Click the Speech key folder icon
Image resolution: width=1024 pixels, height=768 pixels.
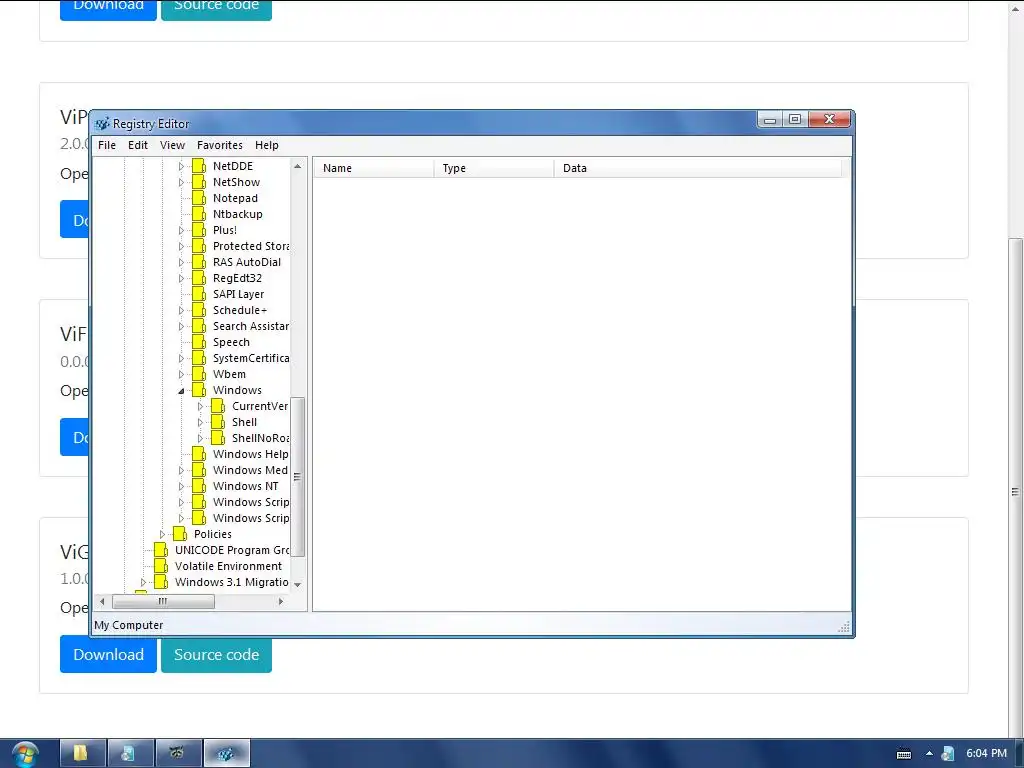pos(199,342)
